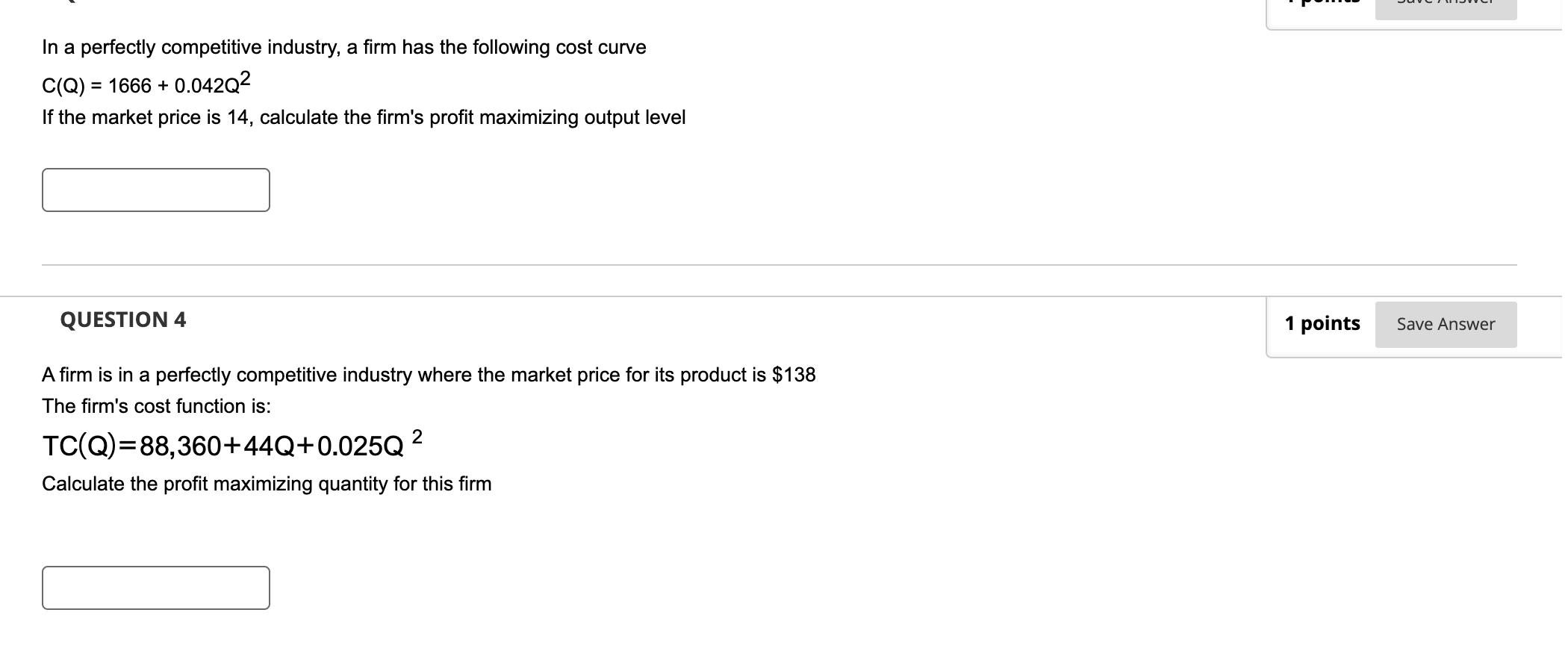The image size is (1568, 645).
Task: Click the 'If the market price is 14' sentence
Action: 364,118
